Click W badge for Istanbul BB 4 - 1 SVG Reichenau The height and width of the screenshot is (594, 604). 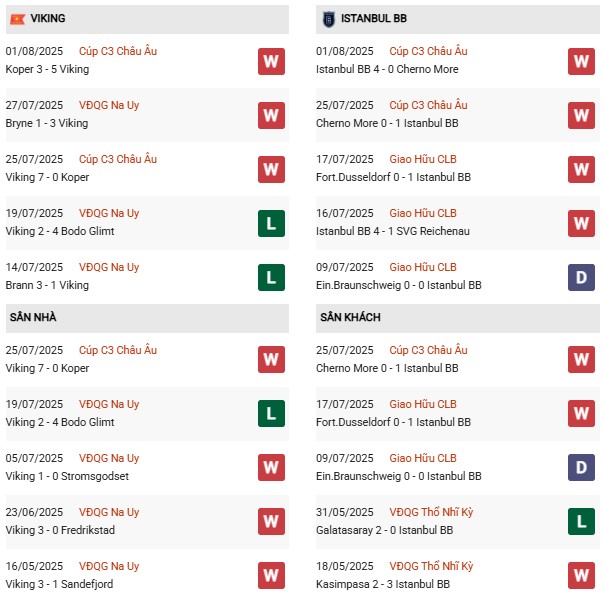581,223
